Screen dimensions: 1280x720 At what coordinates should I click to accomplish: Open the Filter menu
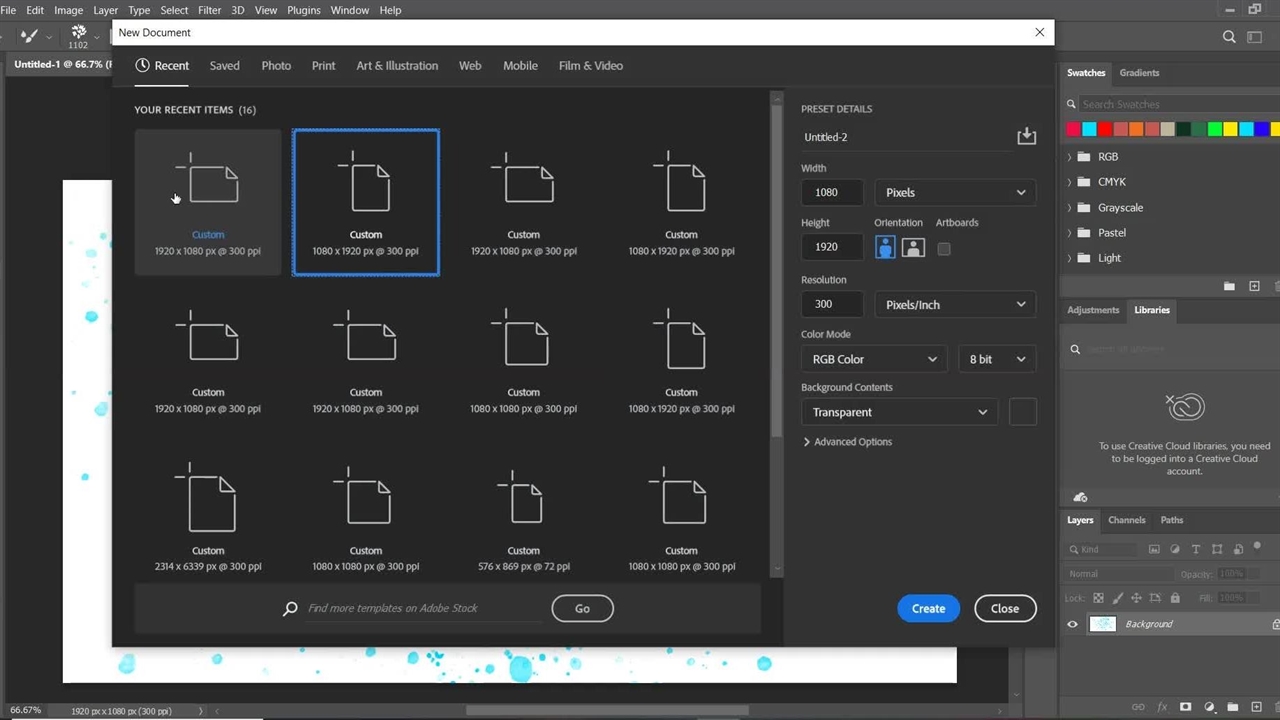209,10
